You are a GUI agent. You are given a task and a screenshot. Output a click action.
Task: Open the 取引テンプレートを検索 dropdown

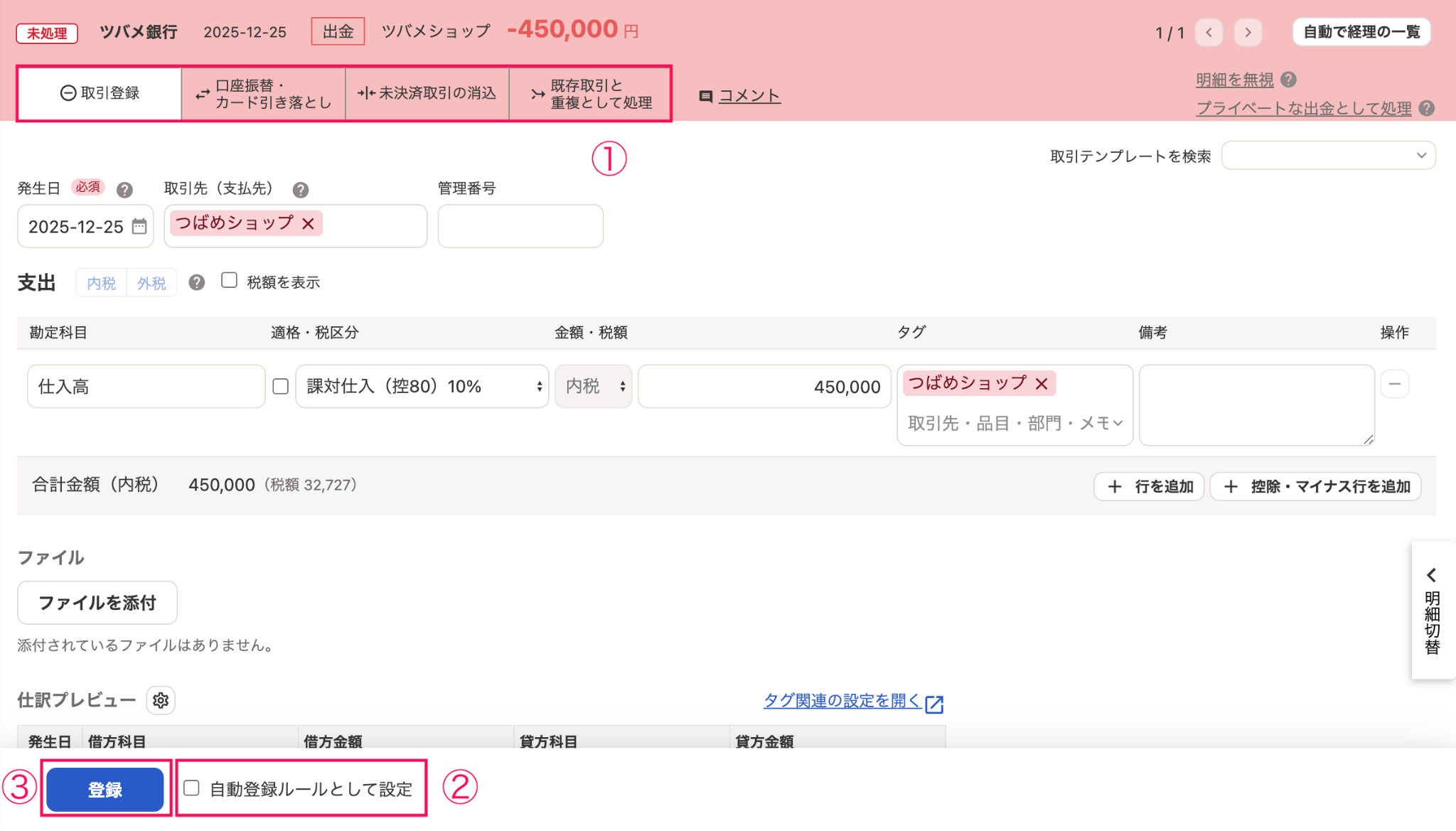pyautogui.click(x=1328, y=156)
